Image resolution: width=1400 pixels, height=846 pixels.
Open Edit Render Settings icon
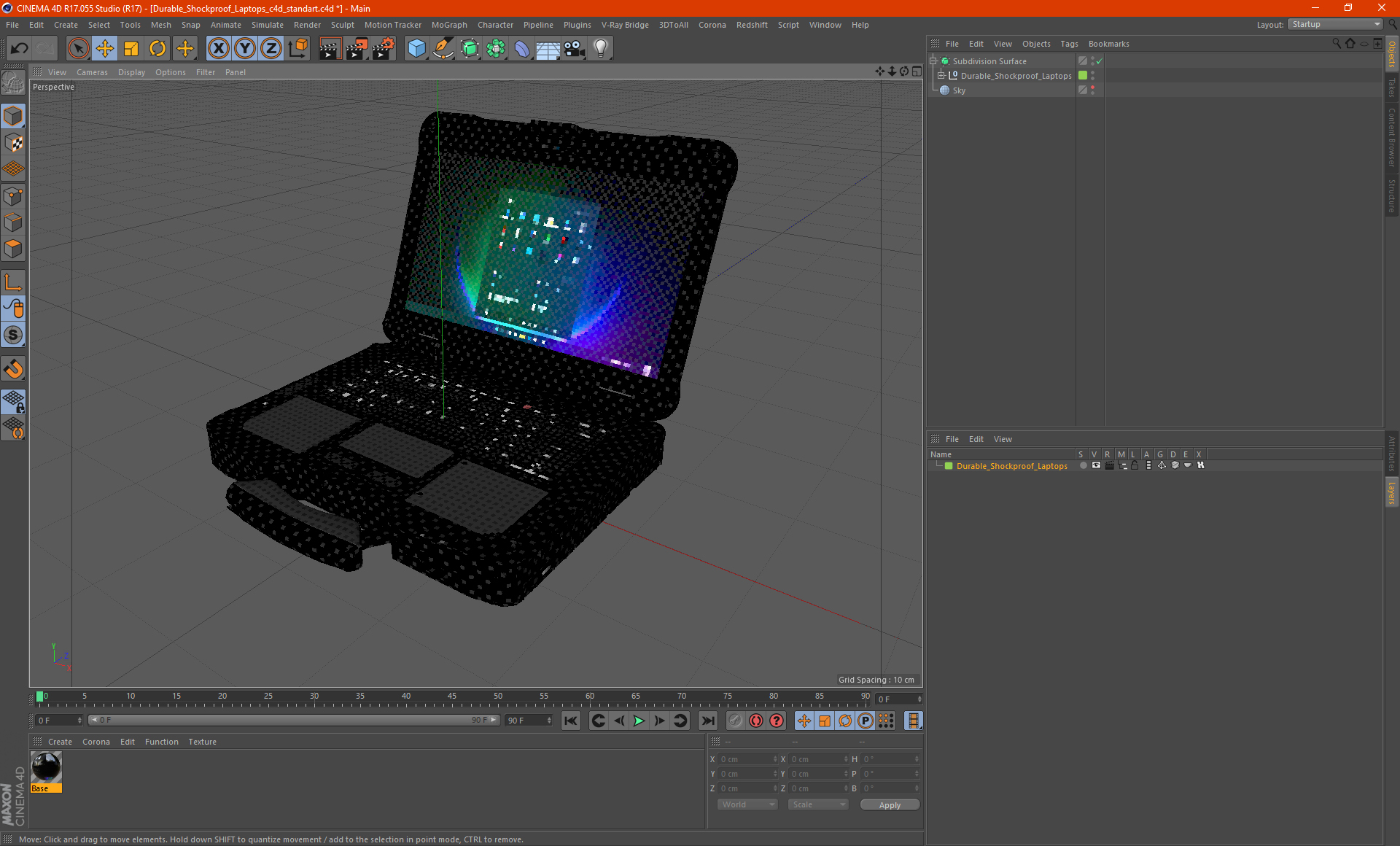[383, 49]
